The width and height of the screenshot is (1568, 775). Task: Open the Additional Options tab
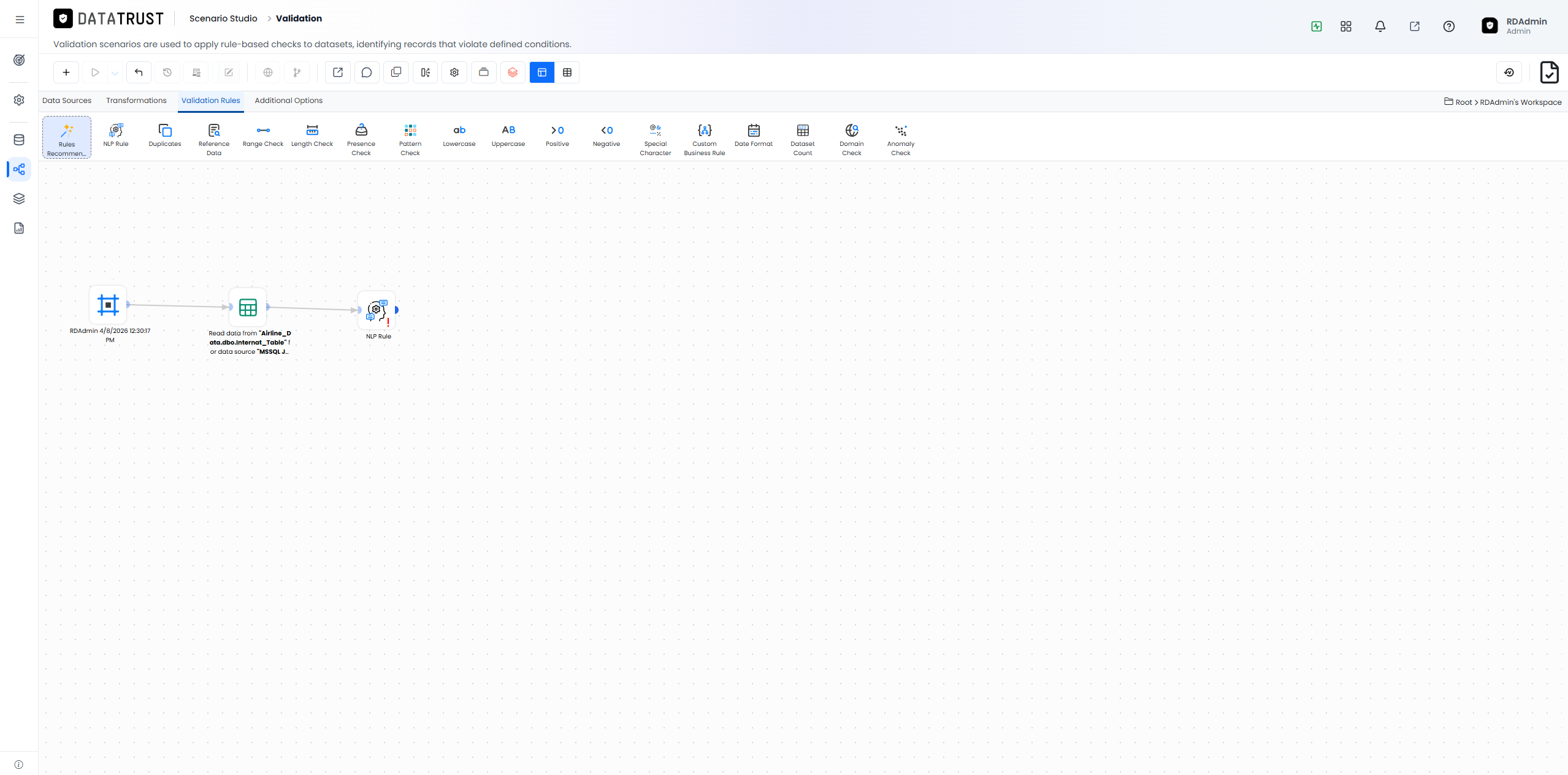pos(289,101)
